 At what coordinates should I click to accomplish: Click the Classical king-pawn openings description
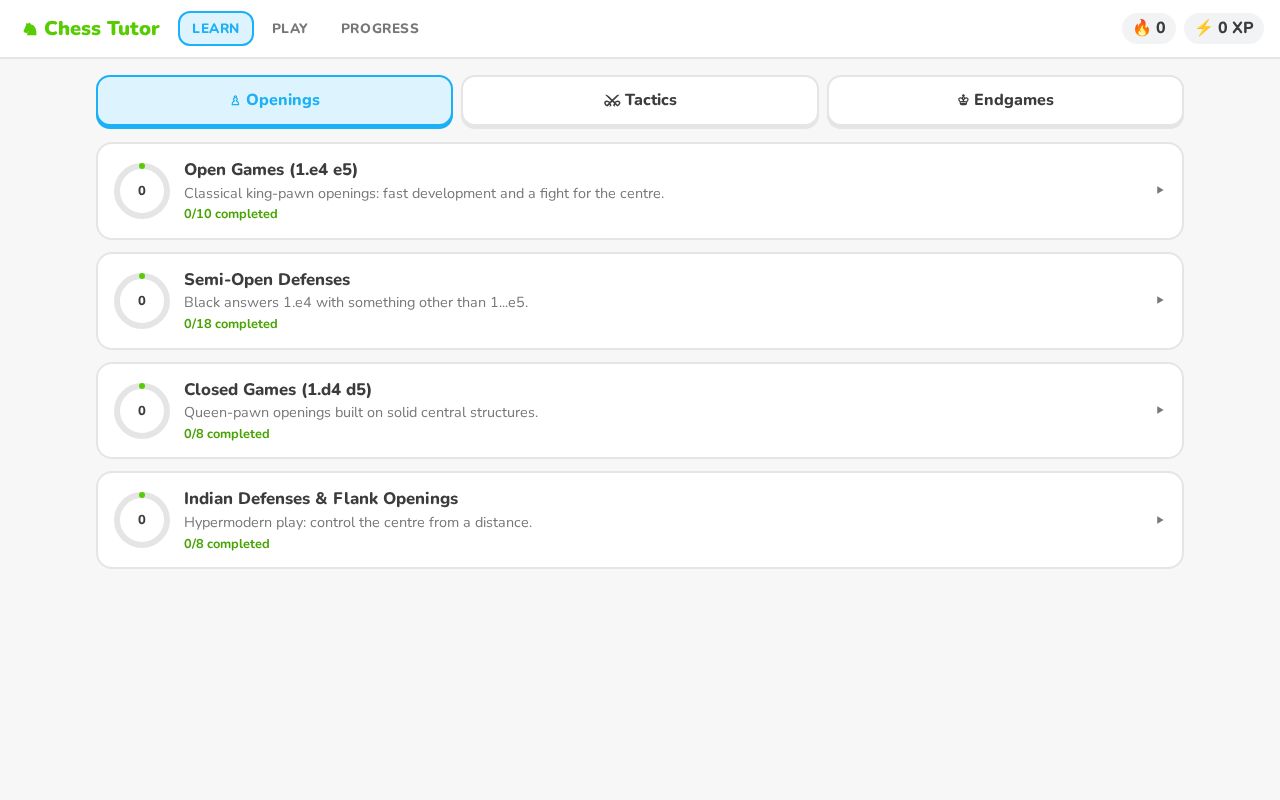tap(424, 193)
